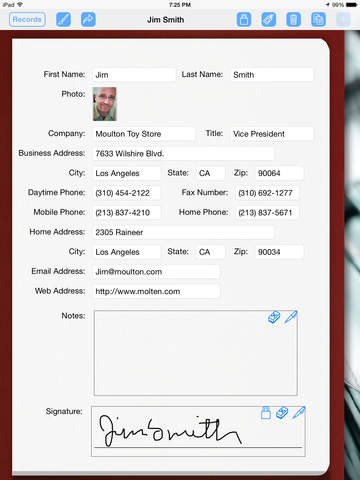The height and width of the screenshot is (480, 360).
Task: Tap the pen edit icon in toolbar
Action: click(63, 19)
